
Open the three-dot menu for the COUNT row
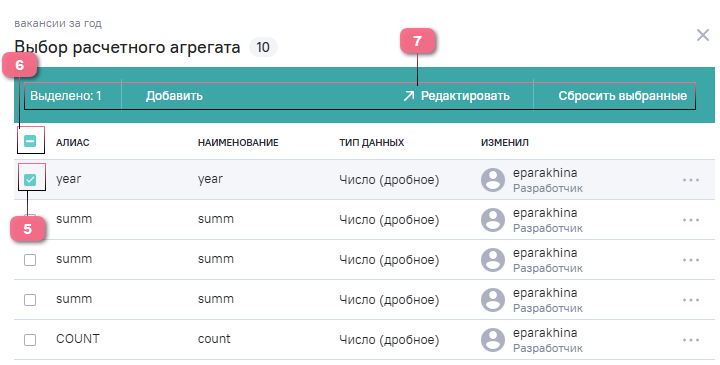click(x=691, y=340)
